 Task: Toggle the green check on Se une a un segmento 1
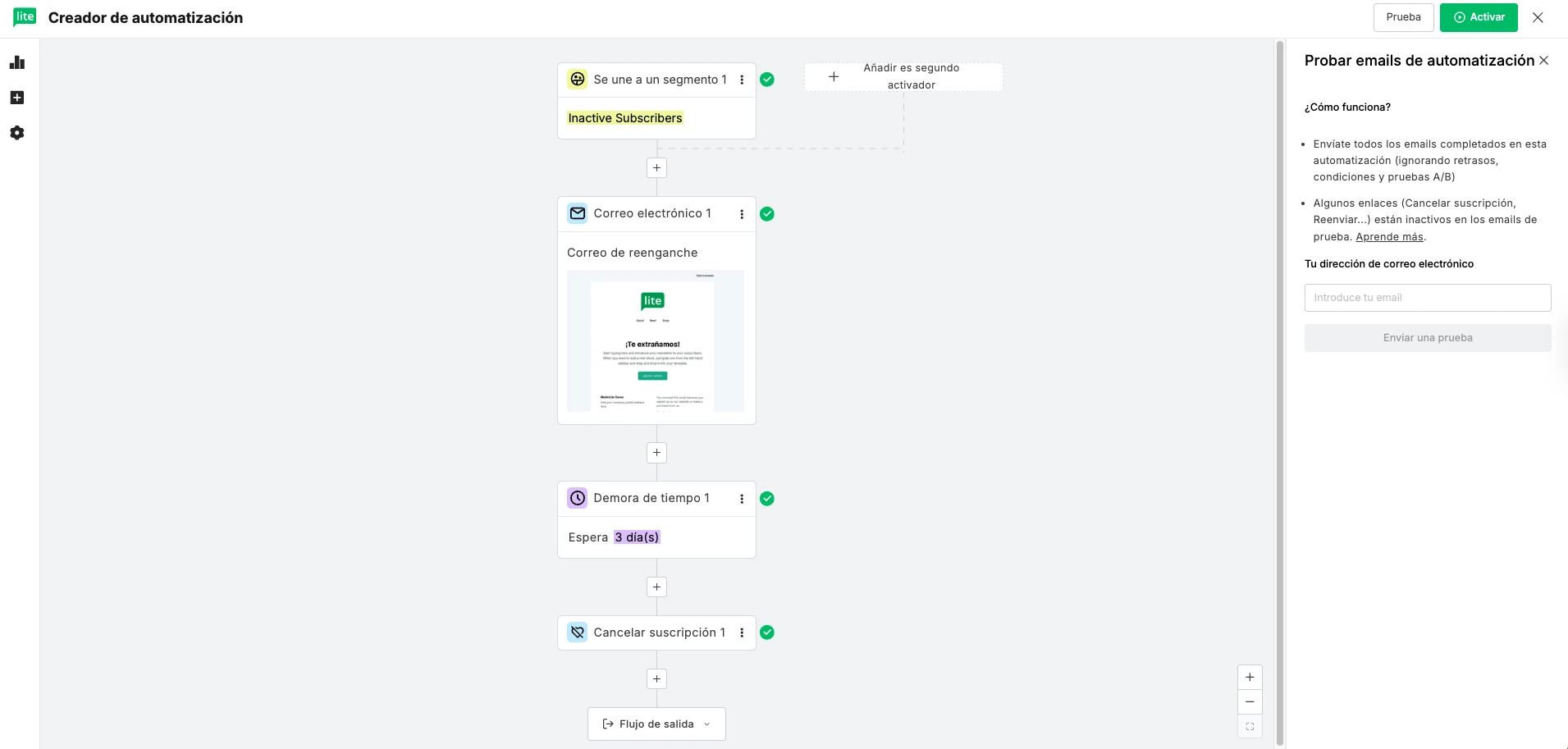pyautogui.click(x=768, y=79)
